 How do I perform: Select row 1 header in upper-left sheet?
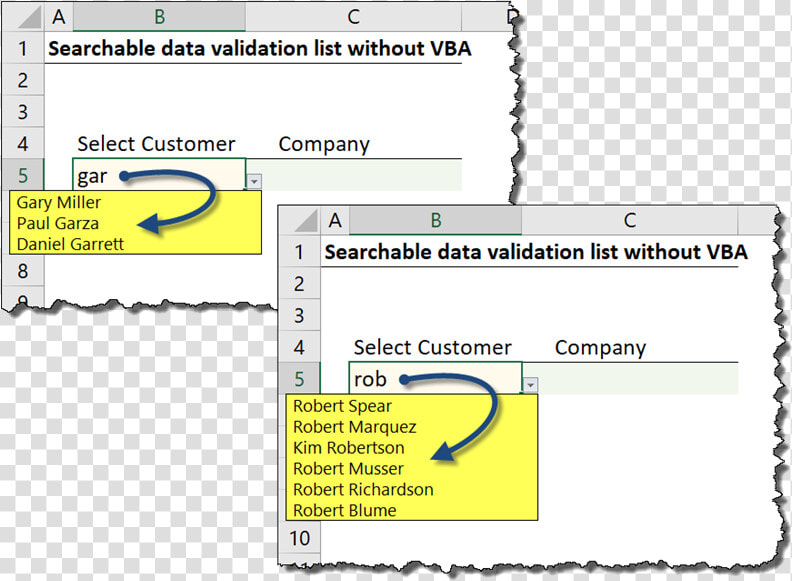tap(23, 49)
